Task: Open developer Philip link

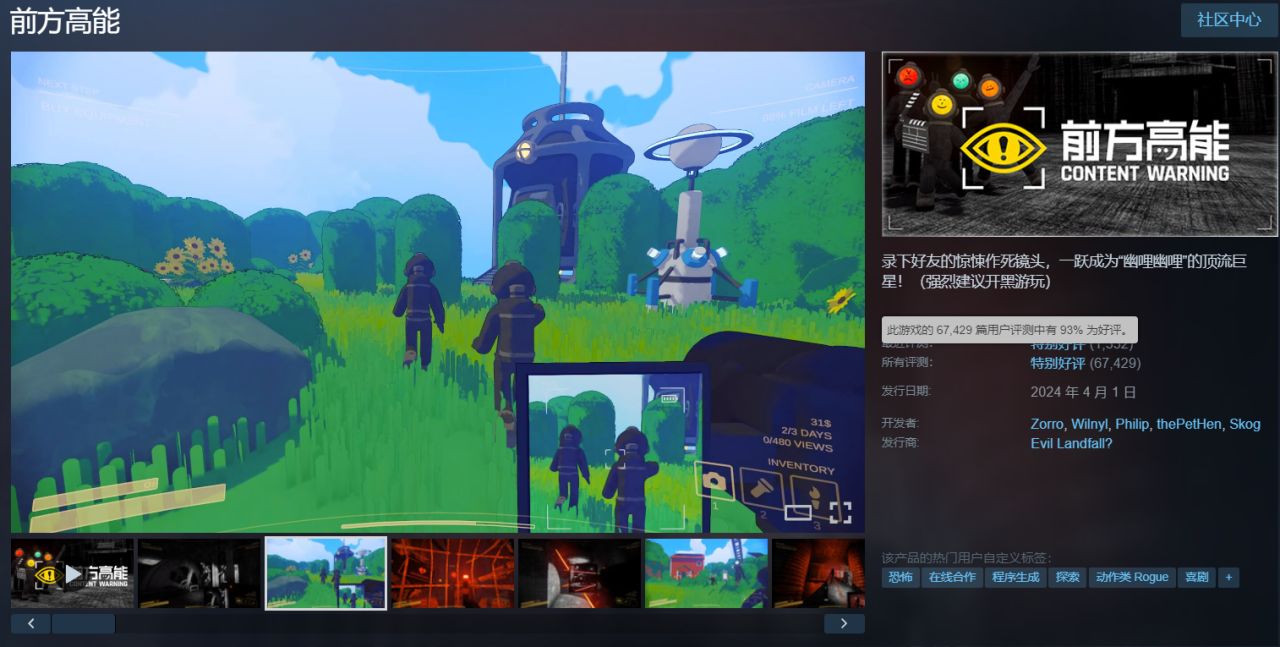Action: coord(1133,424)
